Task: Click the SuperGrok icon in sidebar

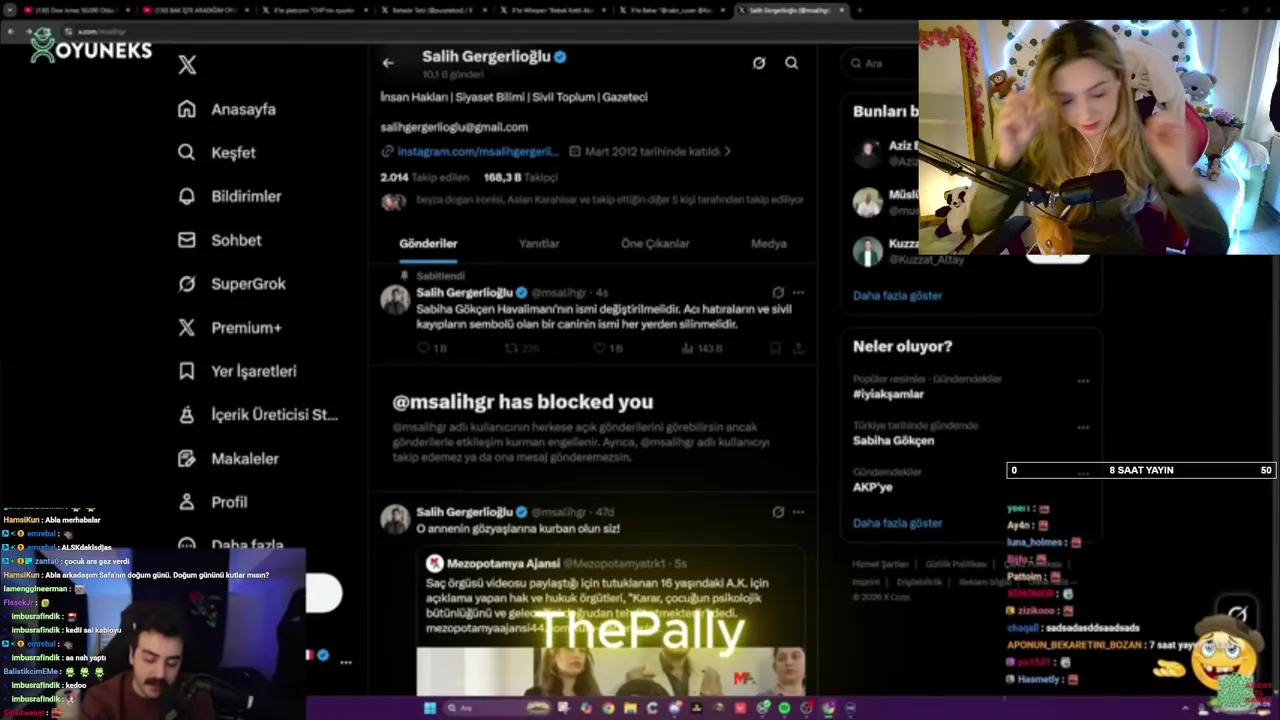Action: coord(187,284)
